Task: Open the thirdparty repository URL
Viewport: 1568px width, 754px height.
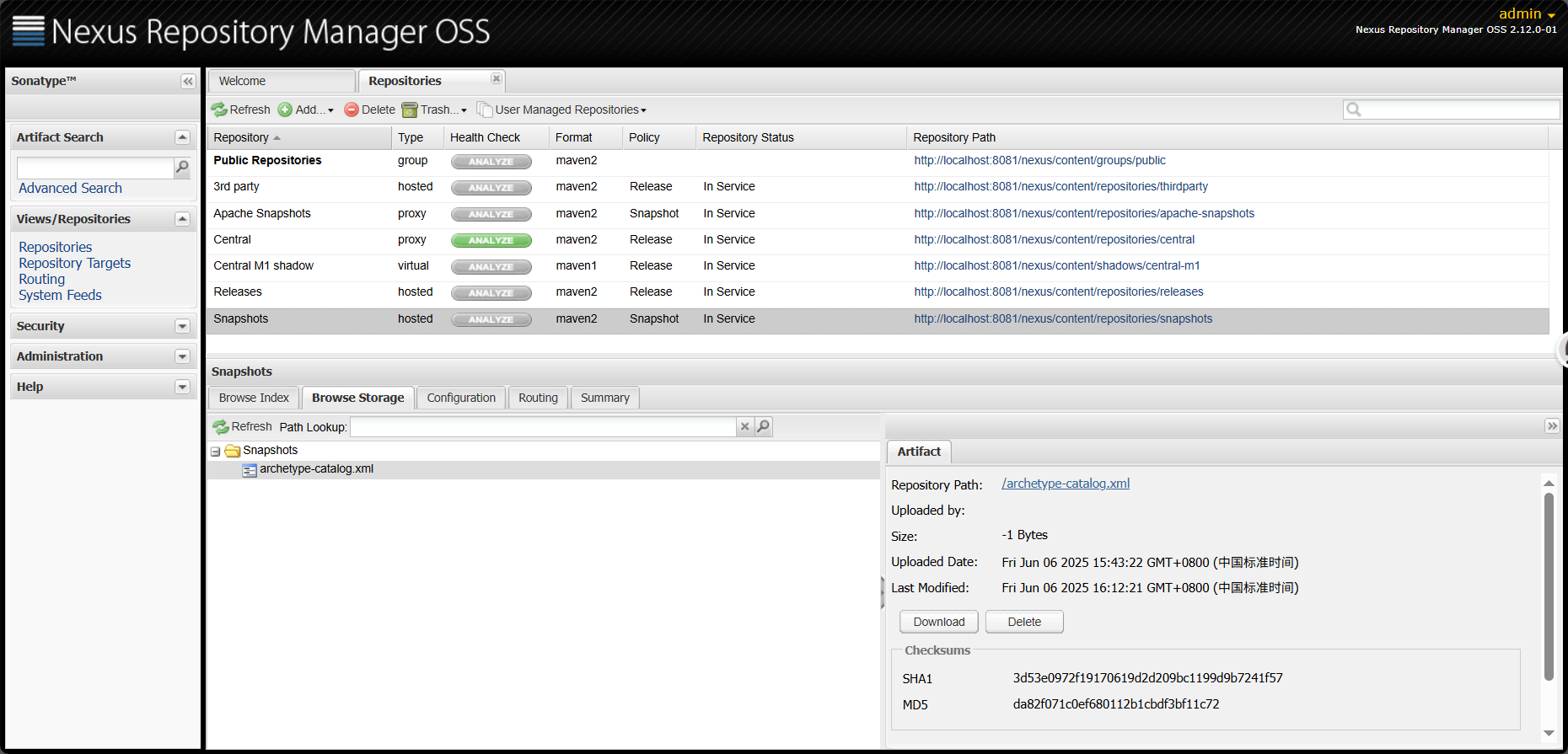Action: 1061,186
